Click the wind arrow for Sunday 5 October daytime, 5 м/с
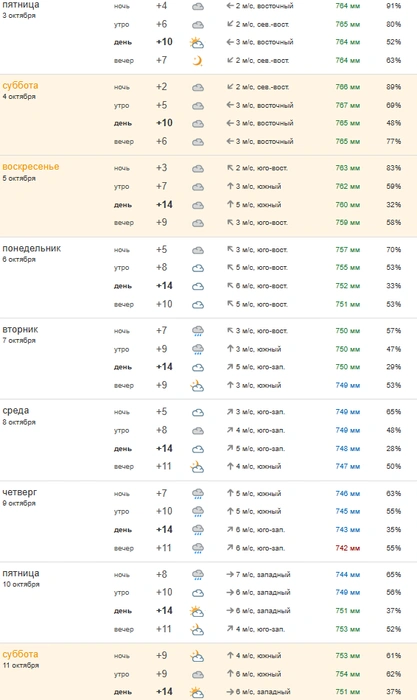 230,204
